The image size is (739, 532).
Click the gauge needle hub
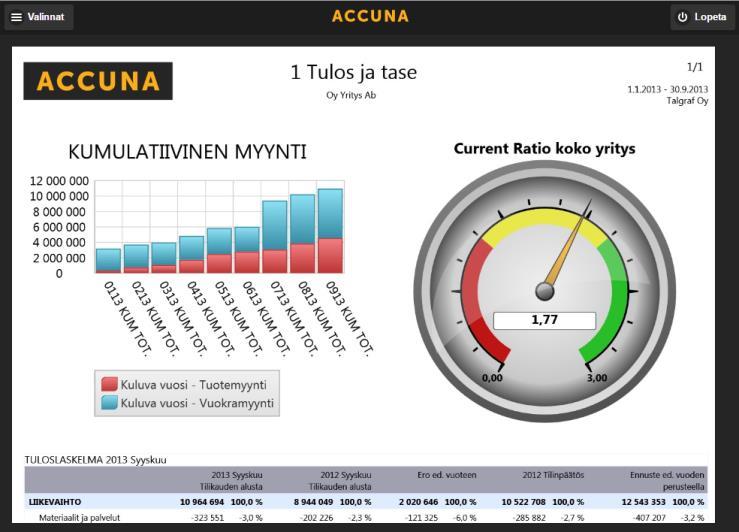coord(545,291)
